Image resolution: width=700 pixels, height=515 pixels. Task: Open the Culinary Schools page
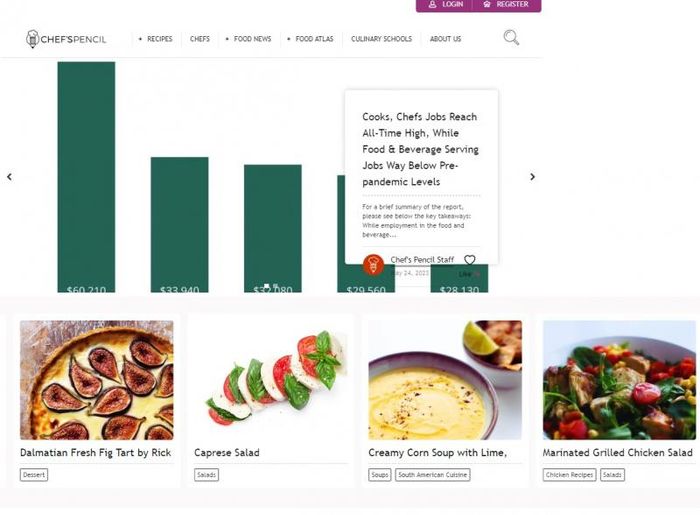[x=381, y=39]
